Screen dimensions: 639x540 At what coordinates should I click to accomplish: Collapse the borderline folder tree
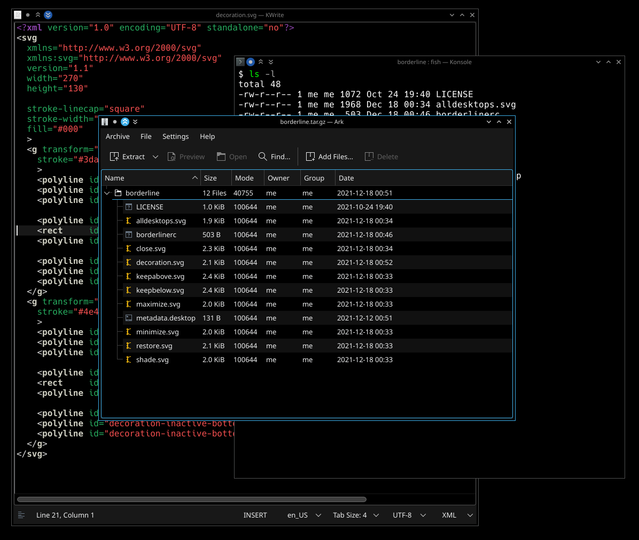(107, 193)
